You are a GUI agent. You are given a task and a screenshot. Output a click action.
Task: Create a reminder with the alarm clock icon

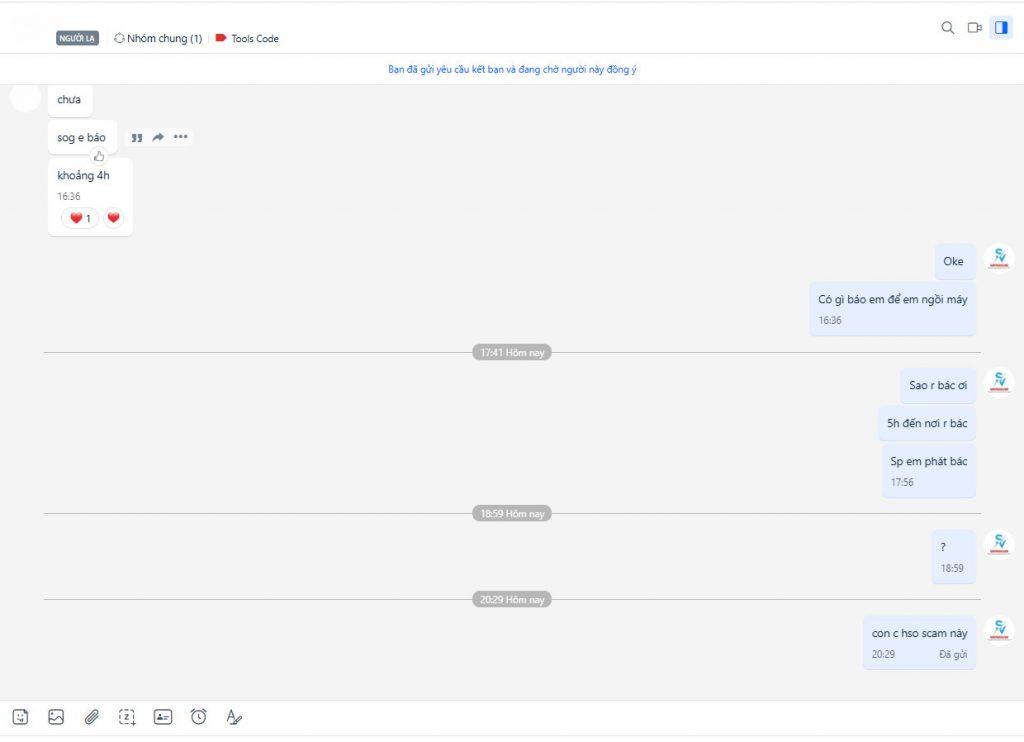pos(199,717)
